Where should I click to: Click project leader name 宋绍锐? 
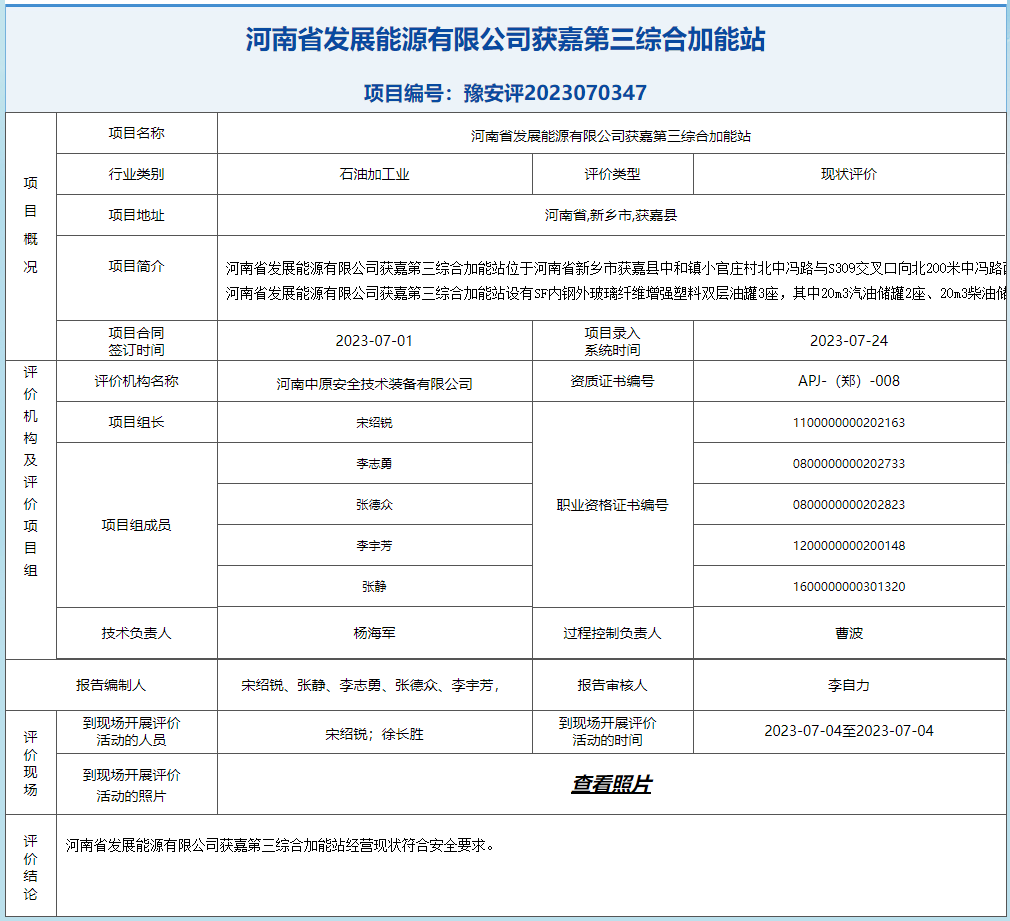(x=374, y=423)
